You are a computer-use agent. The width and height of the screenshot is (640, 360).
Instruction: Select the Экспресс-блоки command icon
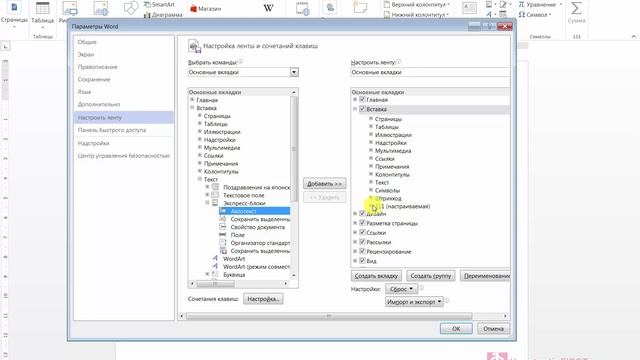tap(215, 203)
